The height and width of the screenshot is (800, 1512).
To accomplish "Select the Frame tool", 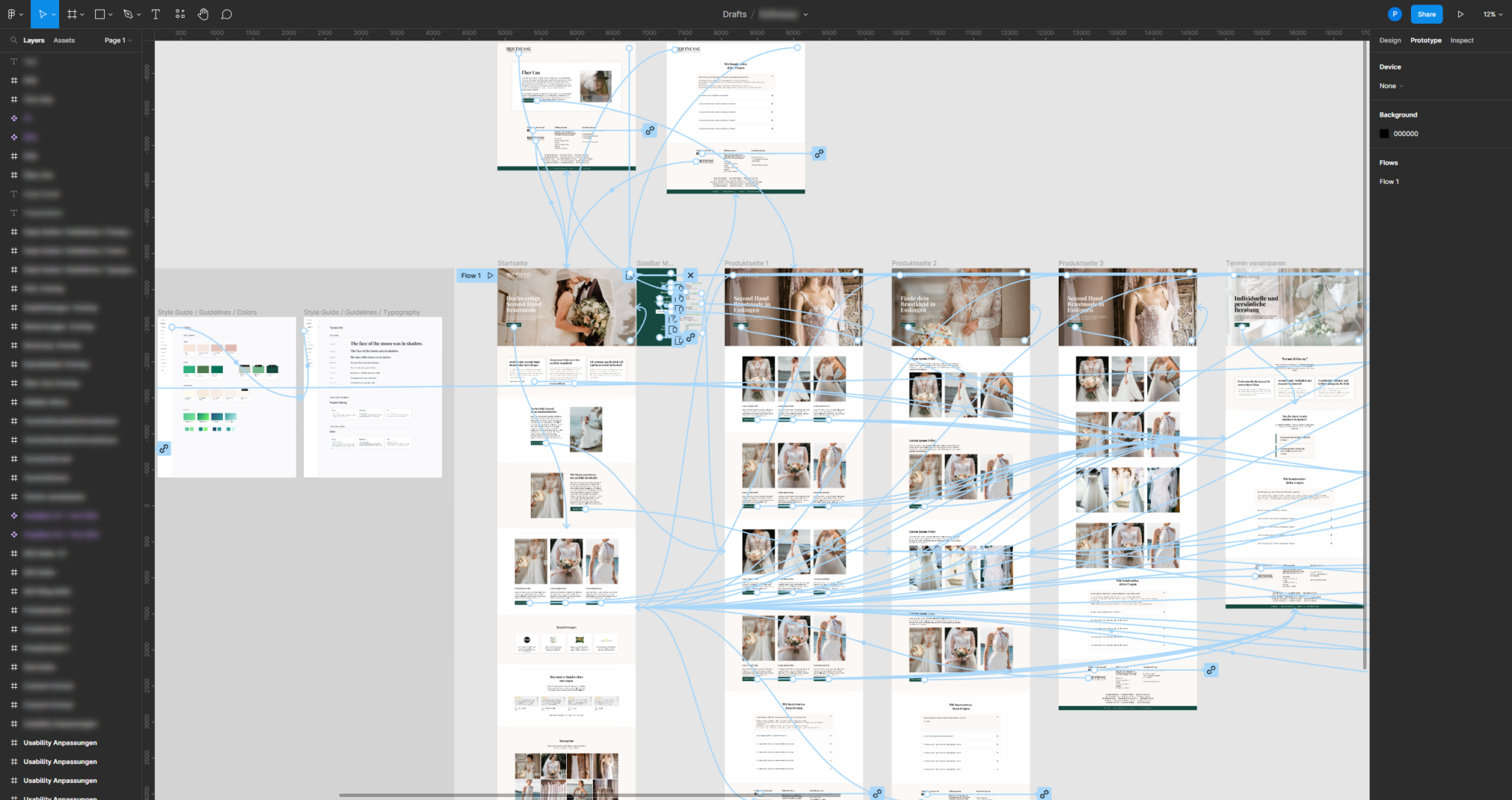I will 72,13.
